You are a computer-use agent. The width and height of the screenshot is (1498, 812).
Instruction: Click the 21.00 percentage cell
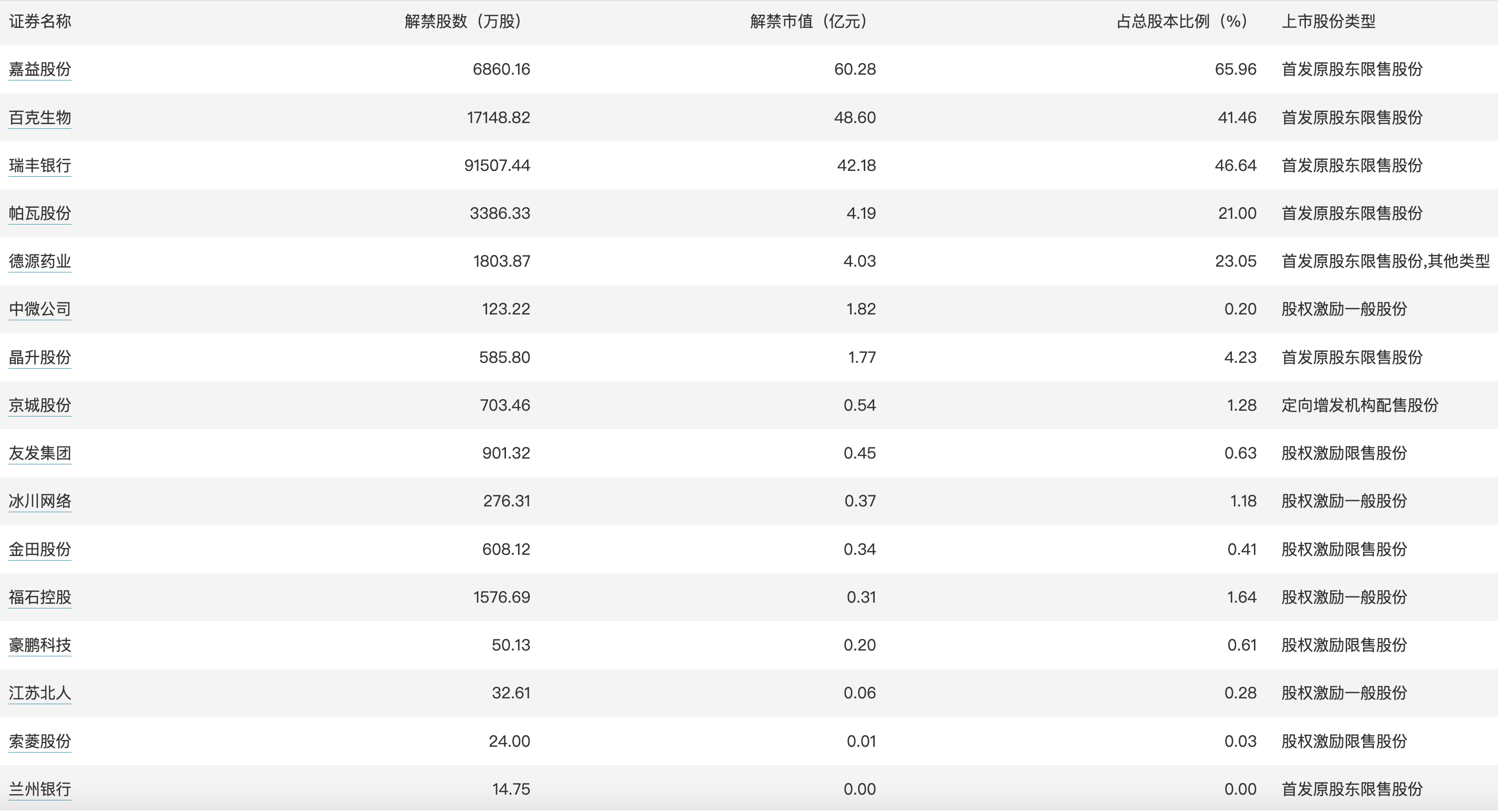point(1238,214)
